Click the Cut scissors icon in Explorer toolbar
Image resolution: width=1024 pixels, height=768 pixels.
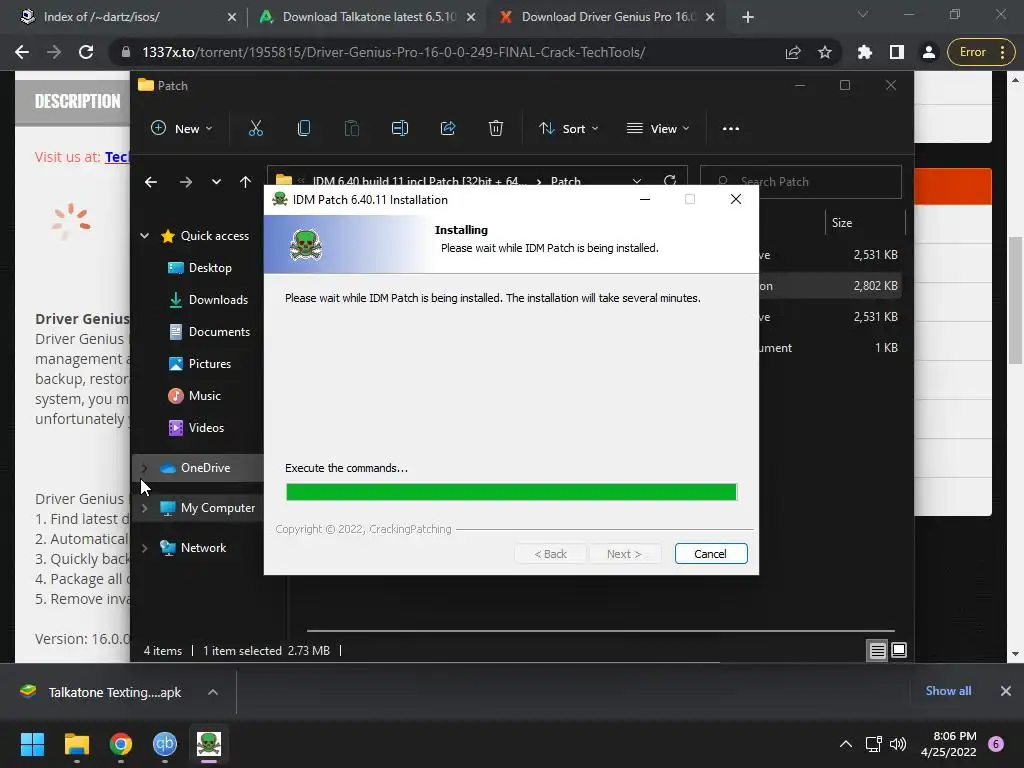(255, 129)
